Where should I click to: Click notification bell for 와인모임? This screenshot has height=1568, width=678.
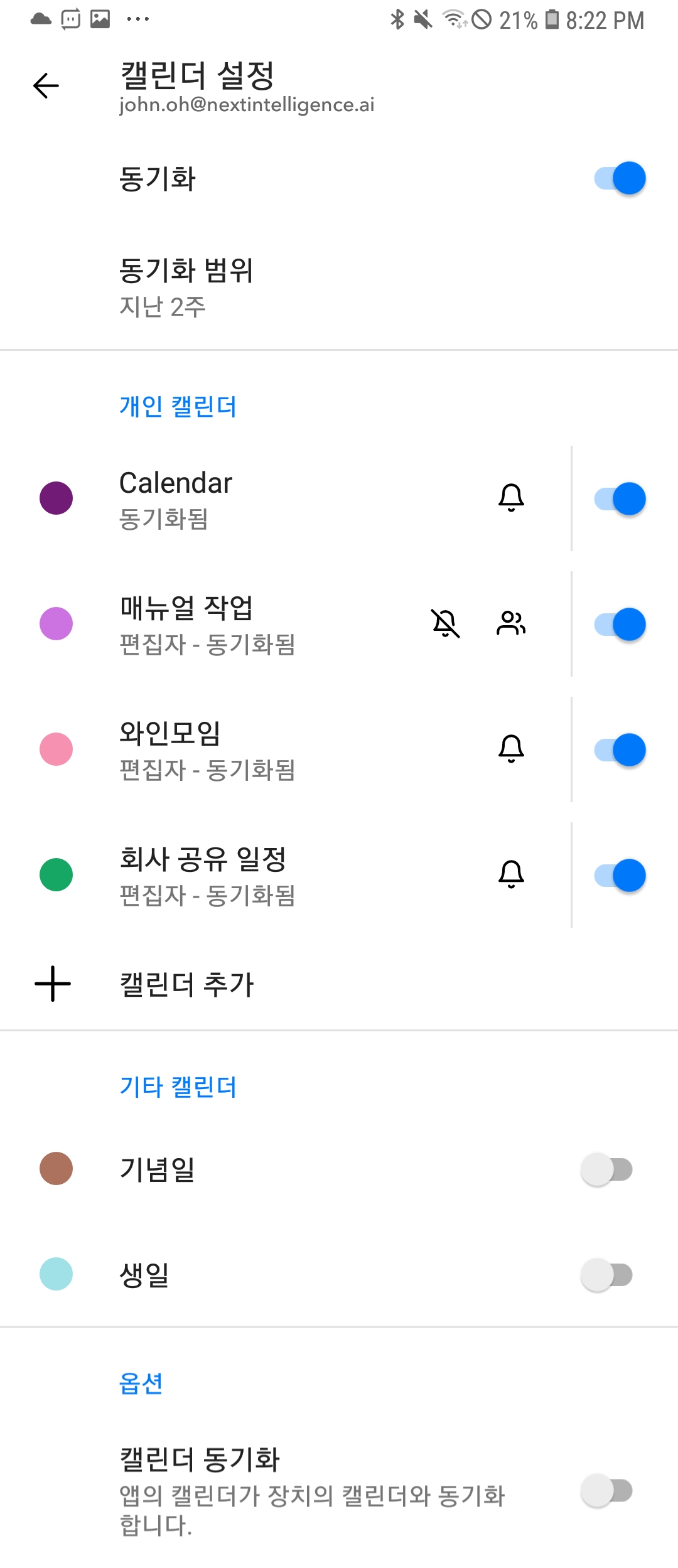coord(511,749)
